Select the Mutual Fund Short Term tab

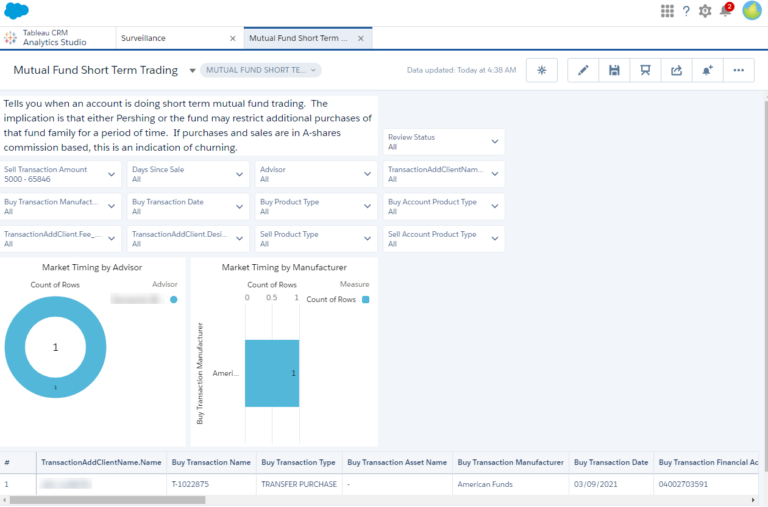pyautogui.click(x=308, y=38)
